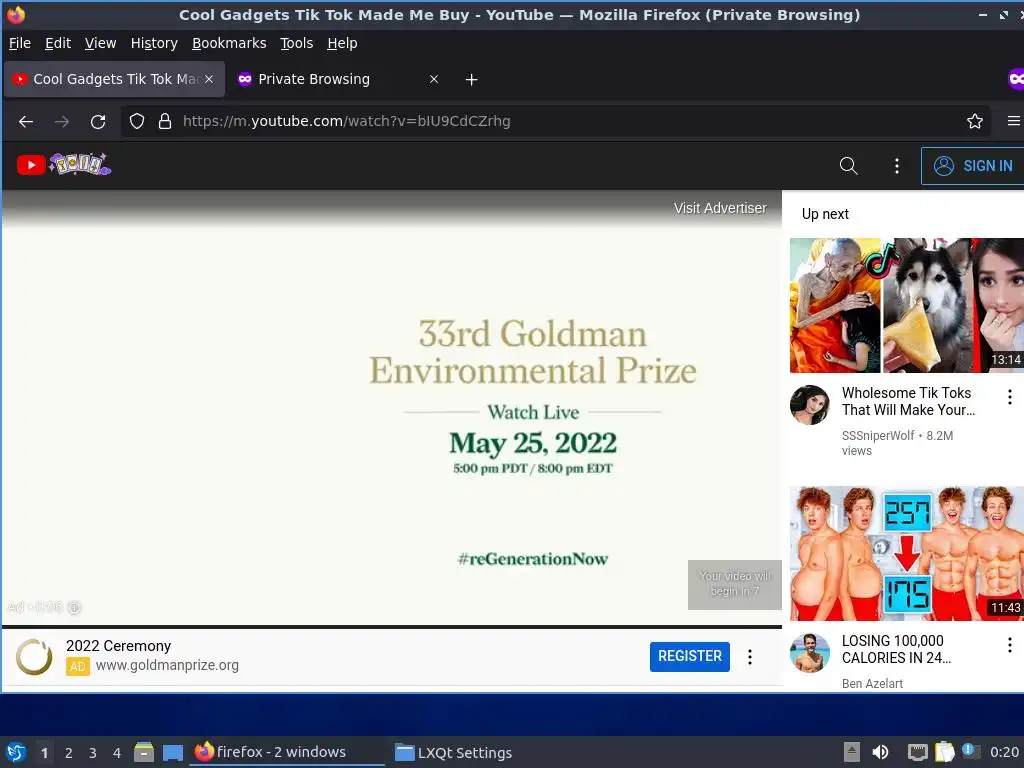Open LOSING 100,000 CALORIES video thumbnail
This screenshot has width=1024, height=768.
tap(906, 553)
